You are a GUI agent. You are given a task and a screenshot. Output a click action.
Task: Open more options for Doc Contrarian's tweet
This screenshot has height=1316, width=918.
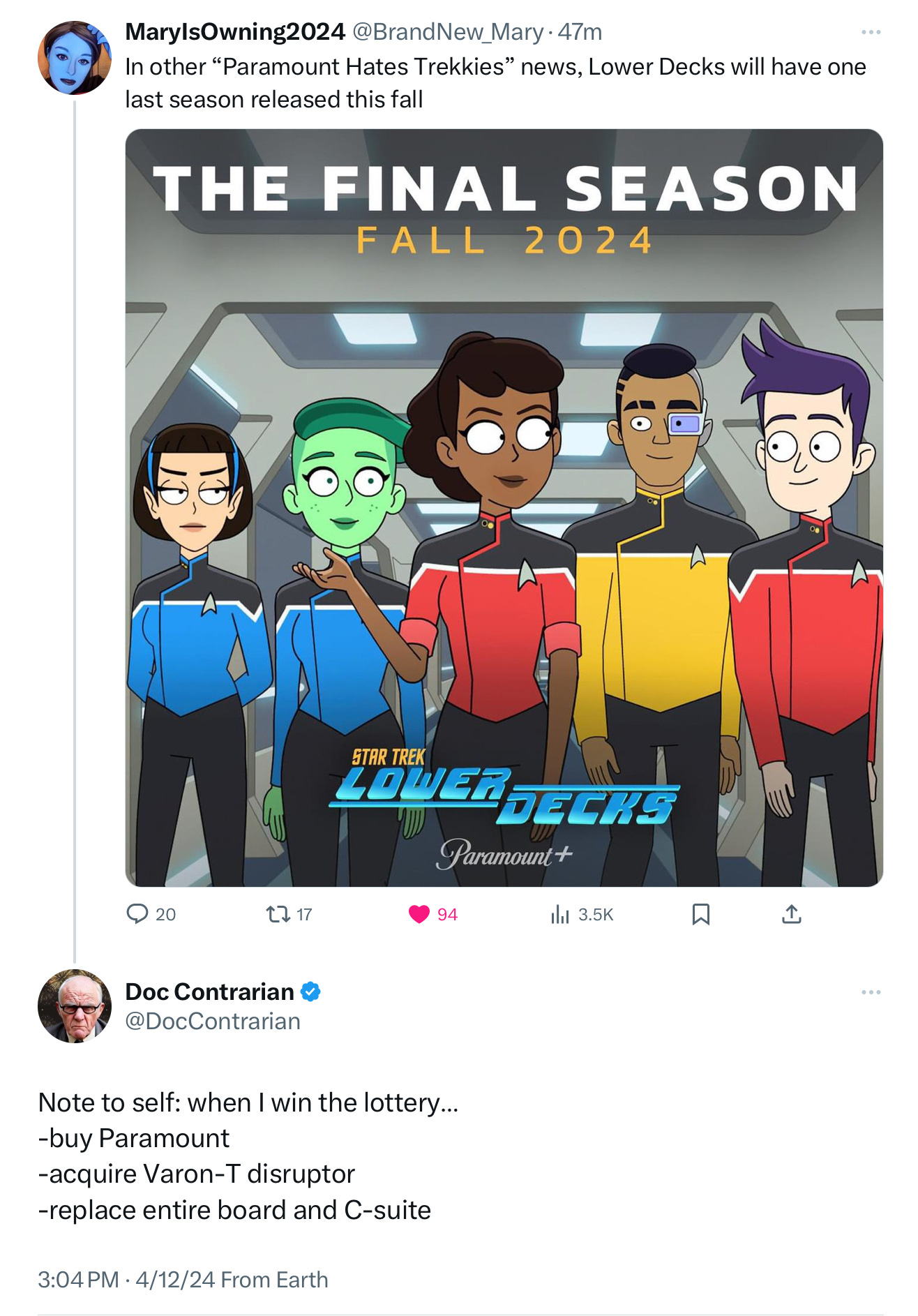(x=871, y=992)
